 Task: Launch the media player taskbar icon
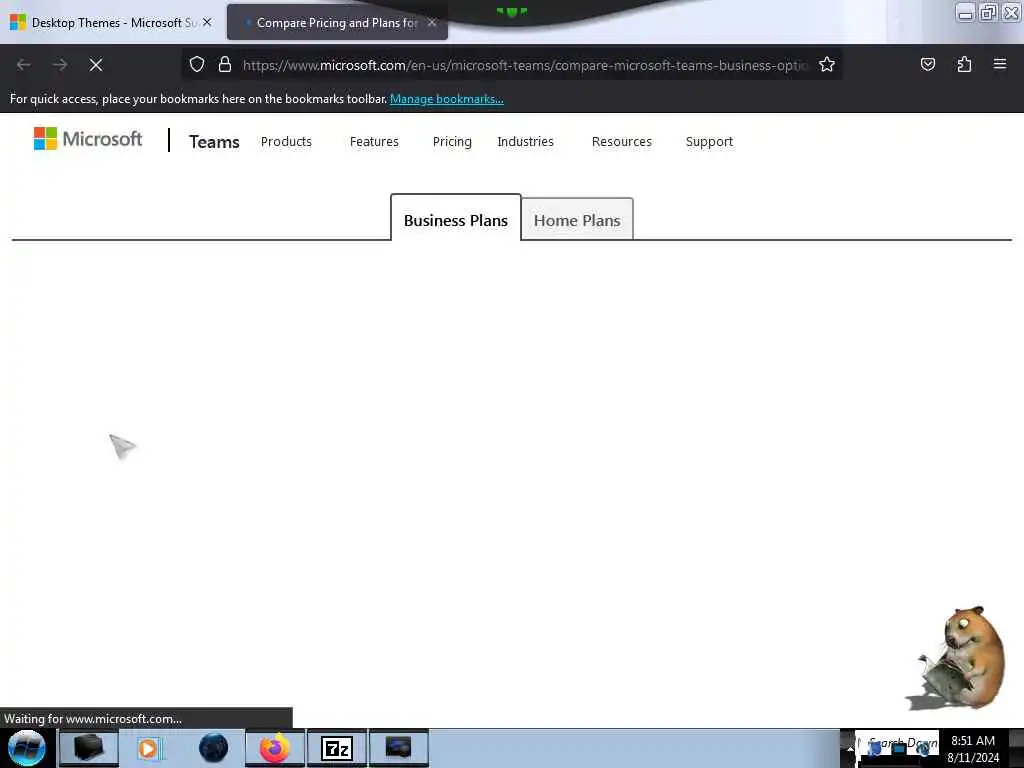pos(148,748)
